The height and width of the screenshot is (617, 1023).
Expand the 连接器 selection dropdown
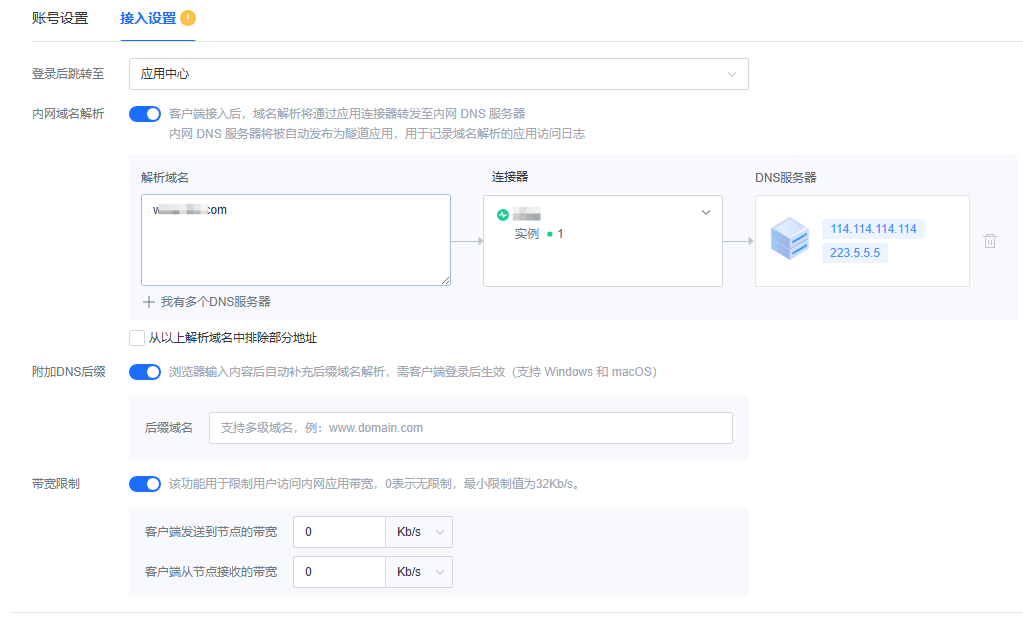point(705,212)
